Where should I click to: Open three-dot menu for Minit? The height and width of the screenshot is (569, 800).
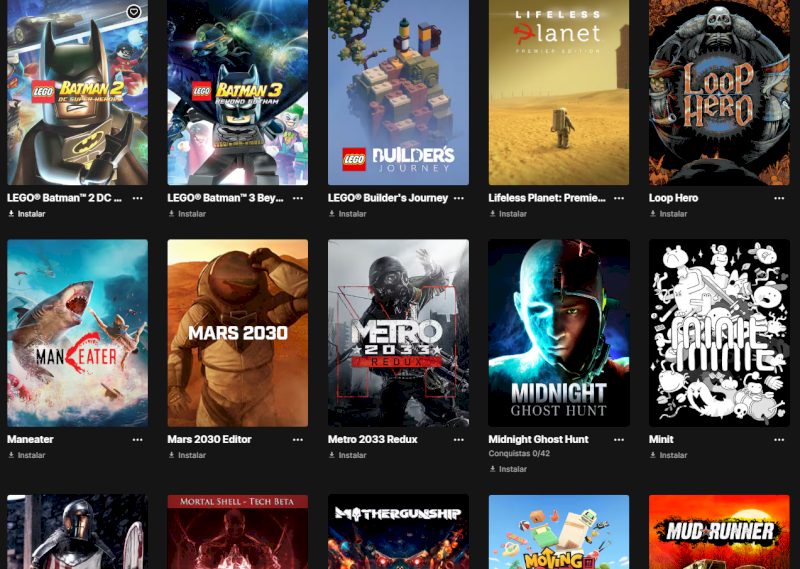[779, 439]
